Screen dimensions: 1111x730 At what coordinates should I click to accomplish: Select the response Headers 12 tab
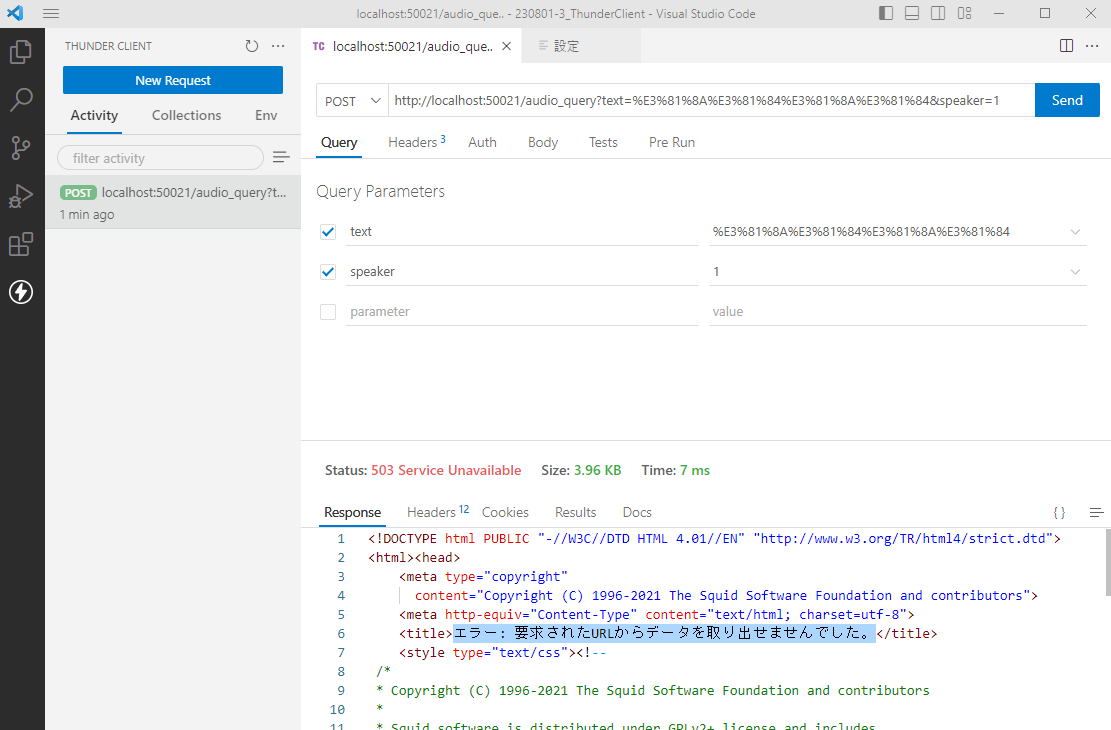(437, 512)
